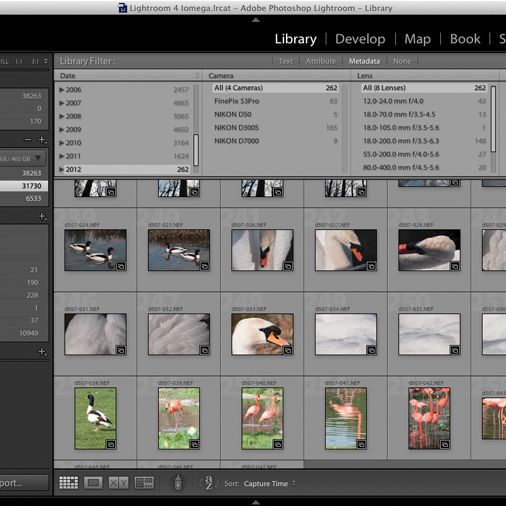Open the Sort Capture Time dropdown

[269, 483]
